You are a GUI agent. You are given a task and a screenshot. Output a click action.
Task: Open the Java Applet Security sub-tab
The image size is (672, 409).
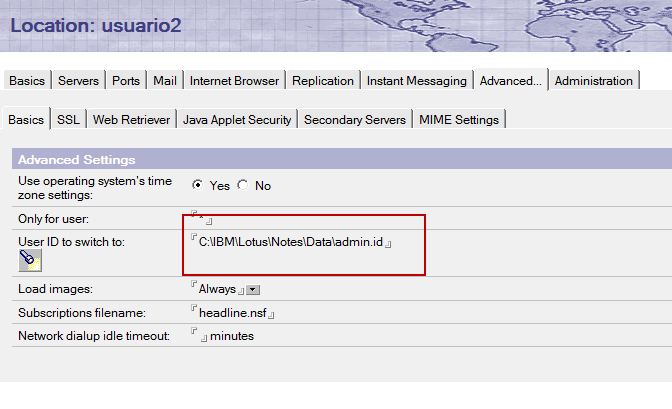[237, 120]
